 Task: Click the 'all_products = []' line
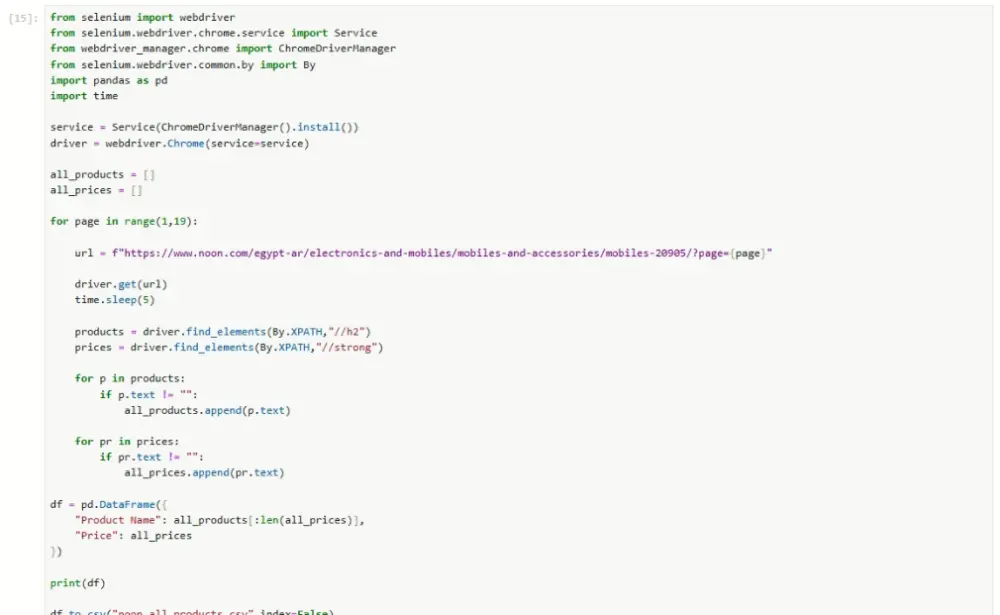pyautogui.click(x=102, y=174)
